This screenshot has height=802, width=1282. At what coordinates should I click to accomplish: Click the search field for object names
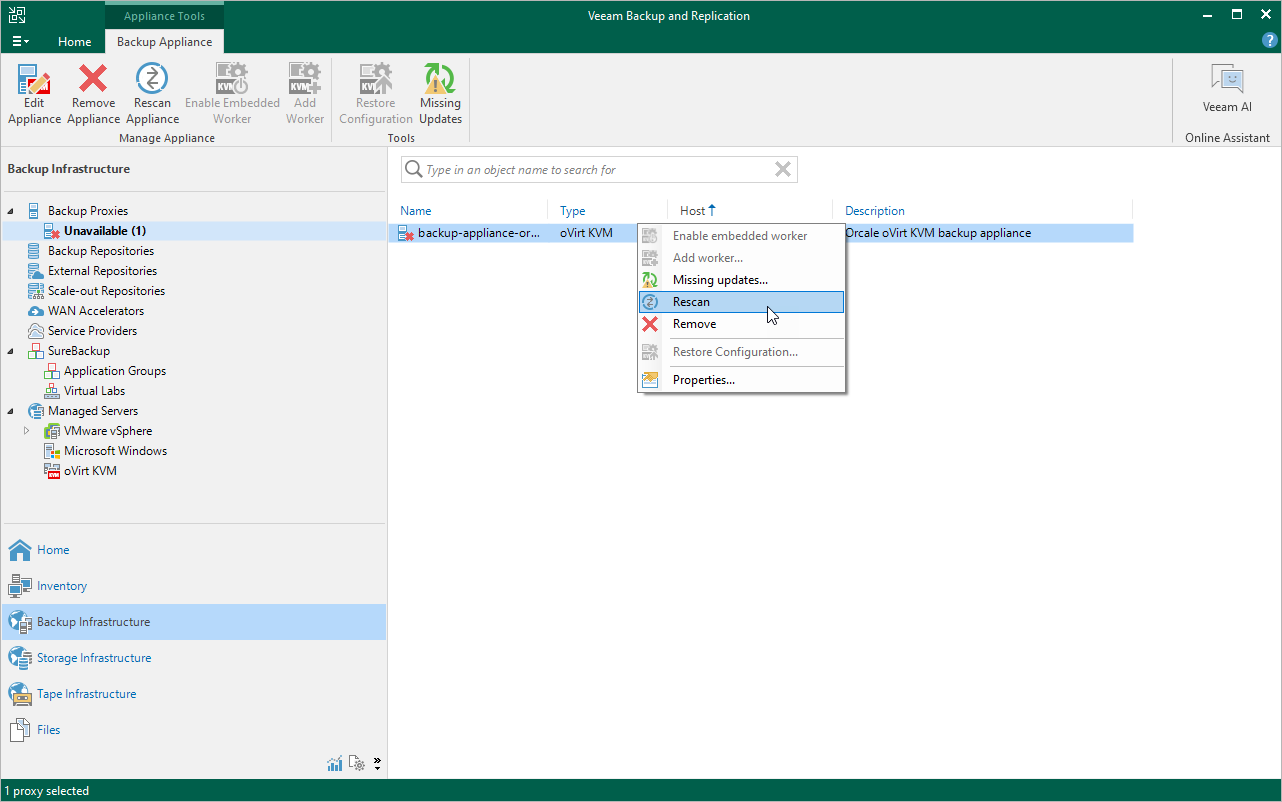pyautogui.click(x=598, y=170)
